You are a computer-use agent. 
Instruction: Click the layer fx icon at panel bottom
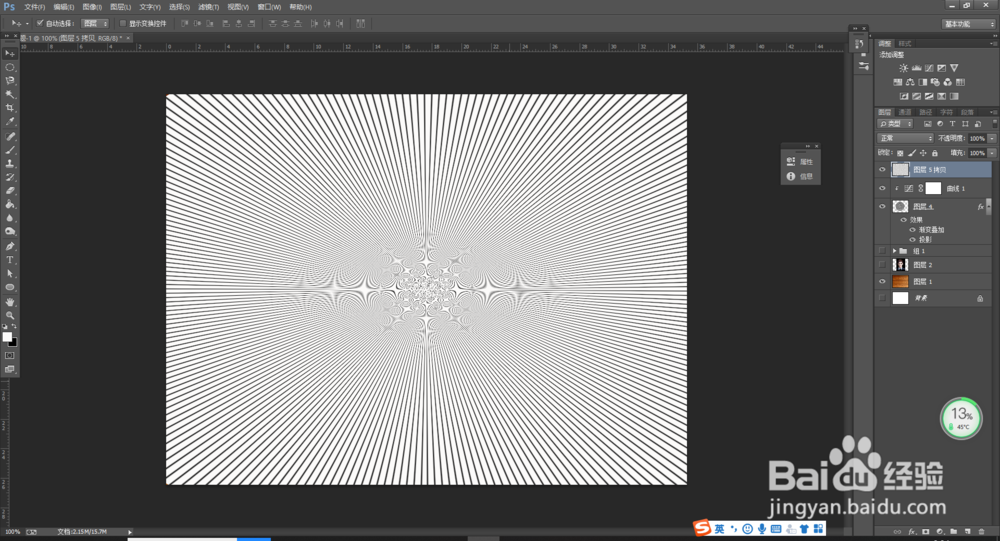(912, 531)
